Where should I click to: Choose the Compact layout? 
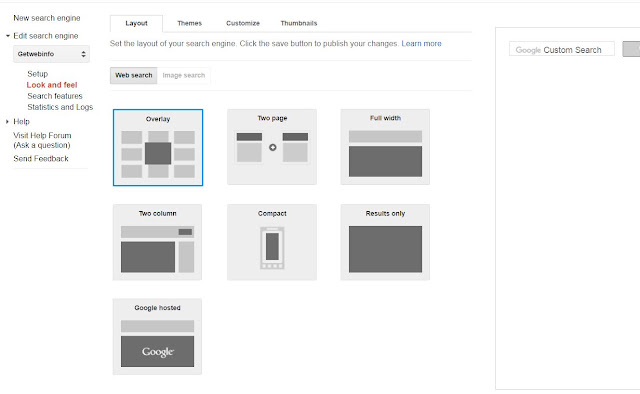pyautogui.click(x=272, y=242)
